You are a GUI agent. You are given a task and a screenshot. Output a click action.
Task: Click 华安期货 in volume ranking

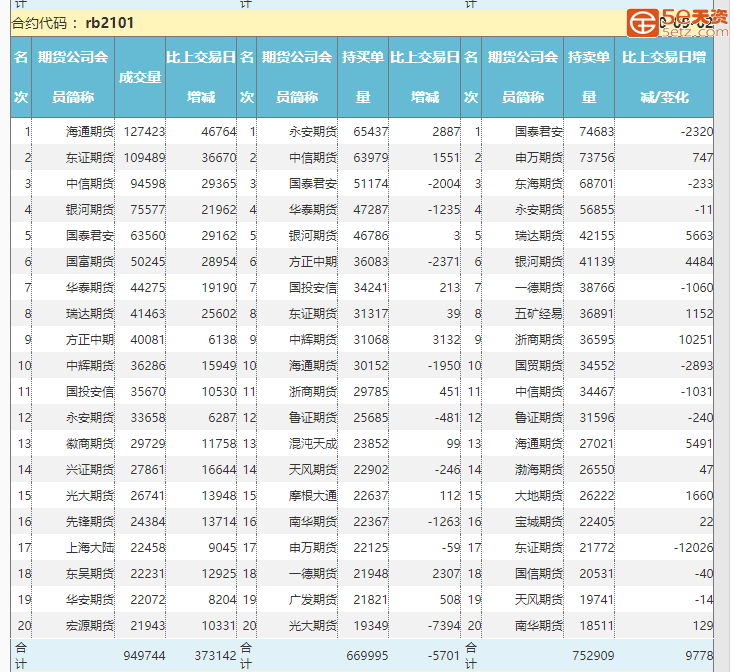pyautogui.click(x=90, y=599)
